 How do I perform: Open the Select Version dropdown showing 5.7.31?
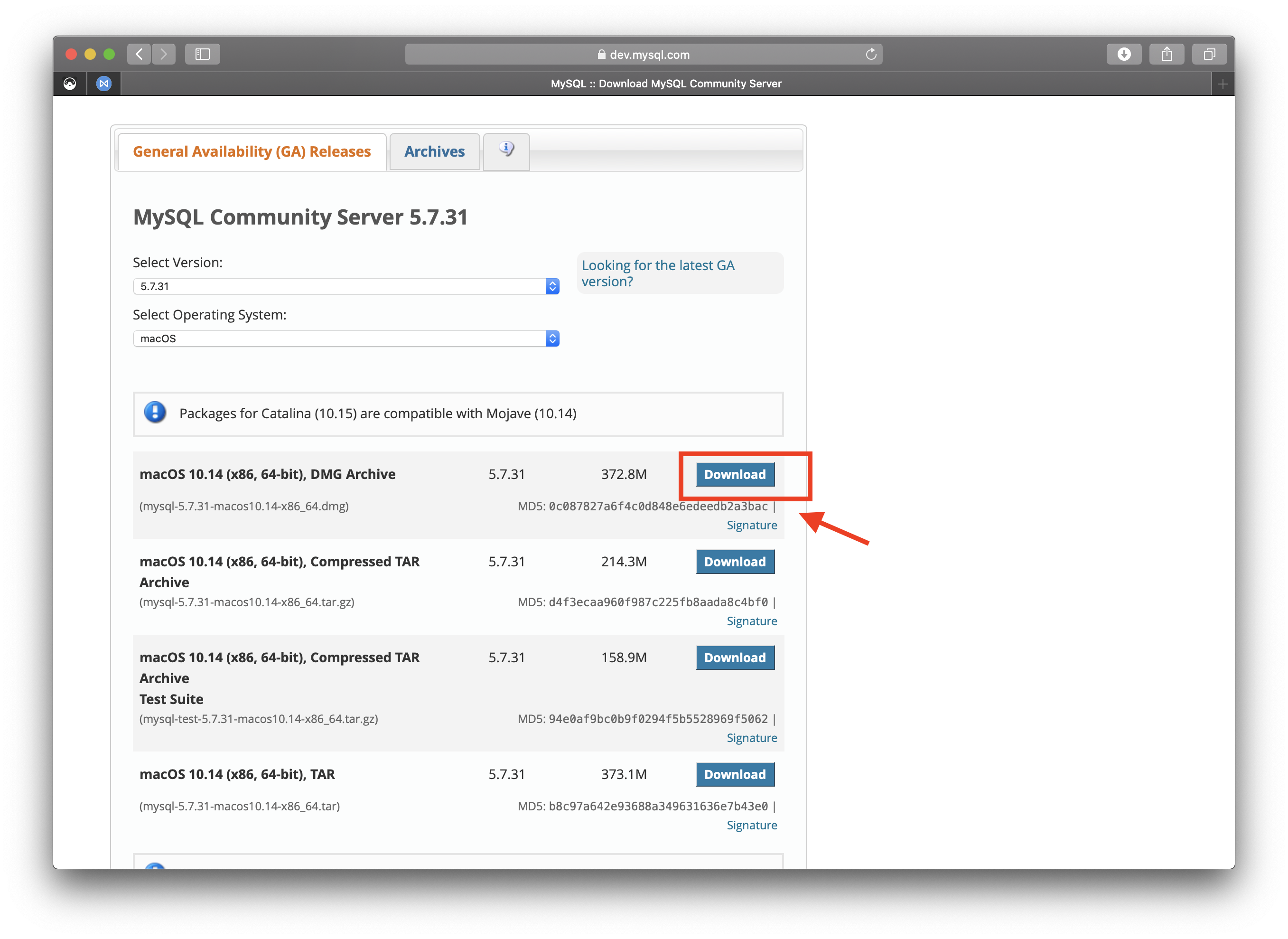(x=346, y=286)
